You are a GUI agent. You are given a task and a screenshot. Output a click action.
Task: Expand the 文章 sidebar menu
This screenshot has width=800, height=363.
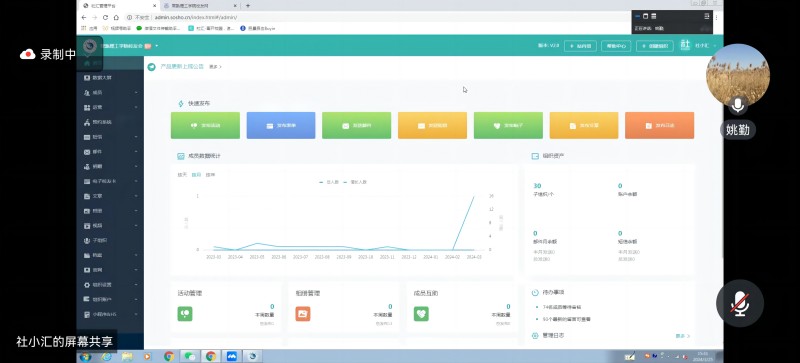[110, 196]
